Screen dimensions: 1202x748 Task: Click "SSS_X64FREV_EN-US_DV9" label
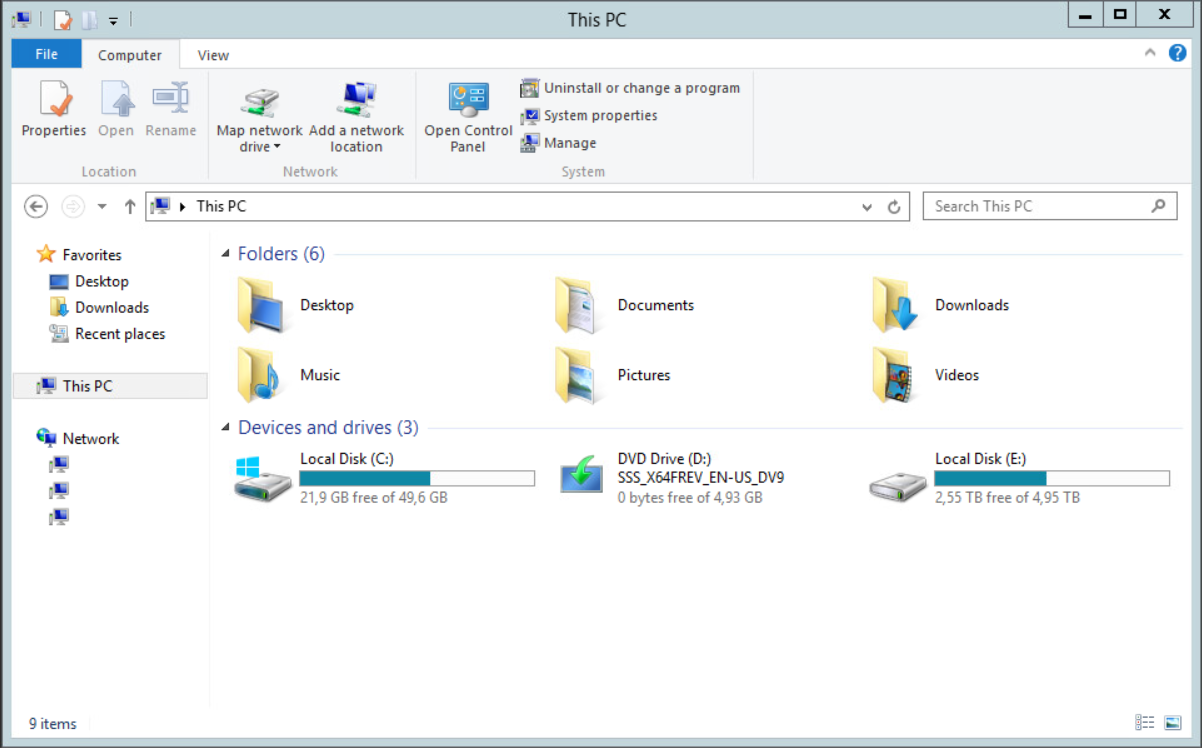pos(701,477)
